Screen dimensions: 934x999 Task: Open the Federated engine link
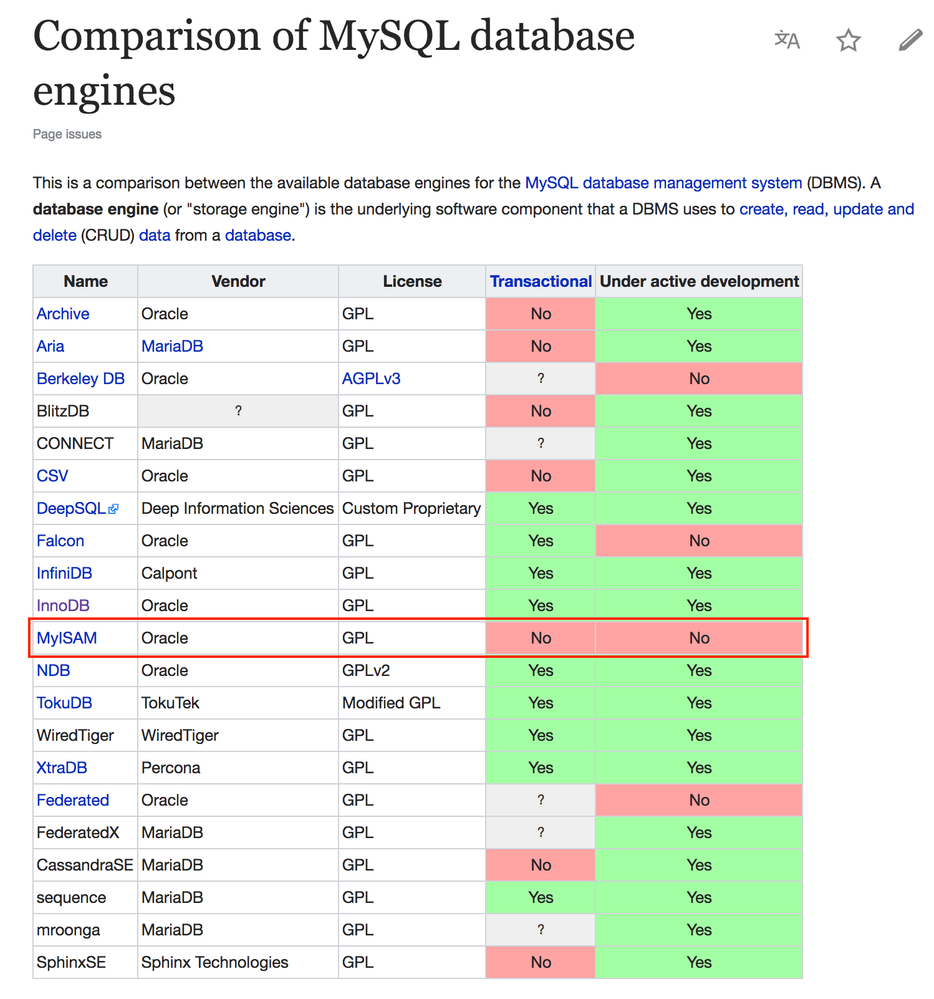point(73,800)
